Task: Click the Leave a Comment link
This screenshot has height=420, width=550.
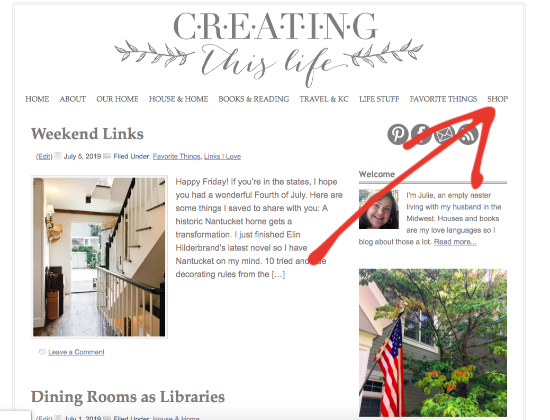Action: [76, 352]
